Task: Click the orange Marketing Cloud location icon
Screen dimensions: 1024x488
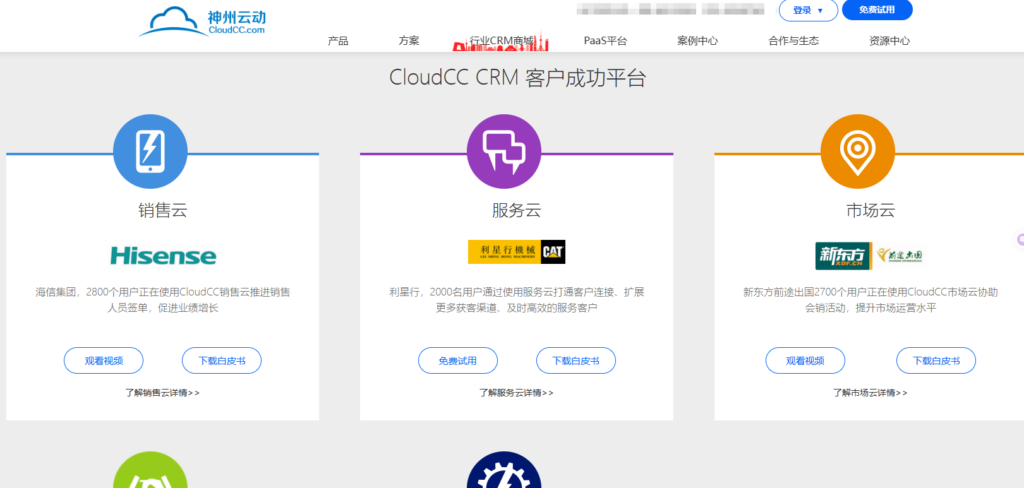Action: [x=857, y=152]
